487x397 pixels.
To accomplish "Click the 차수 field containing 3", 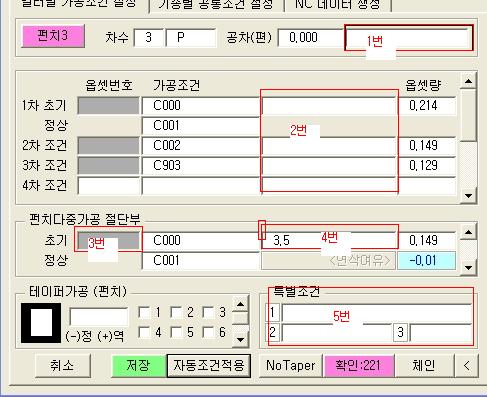I will 149,37.
